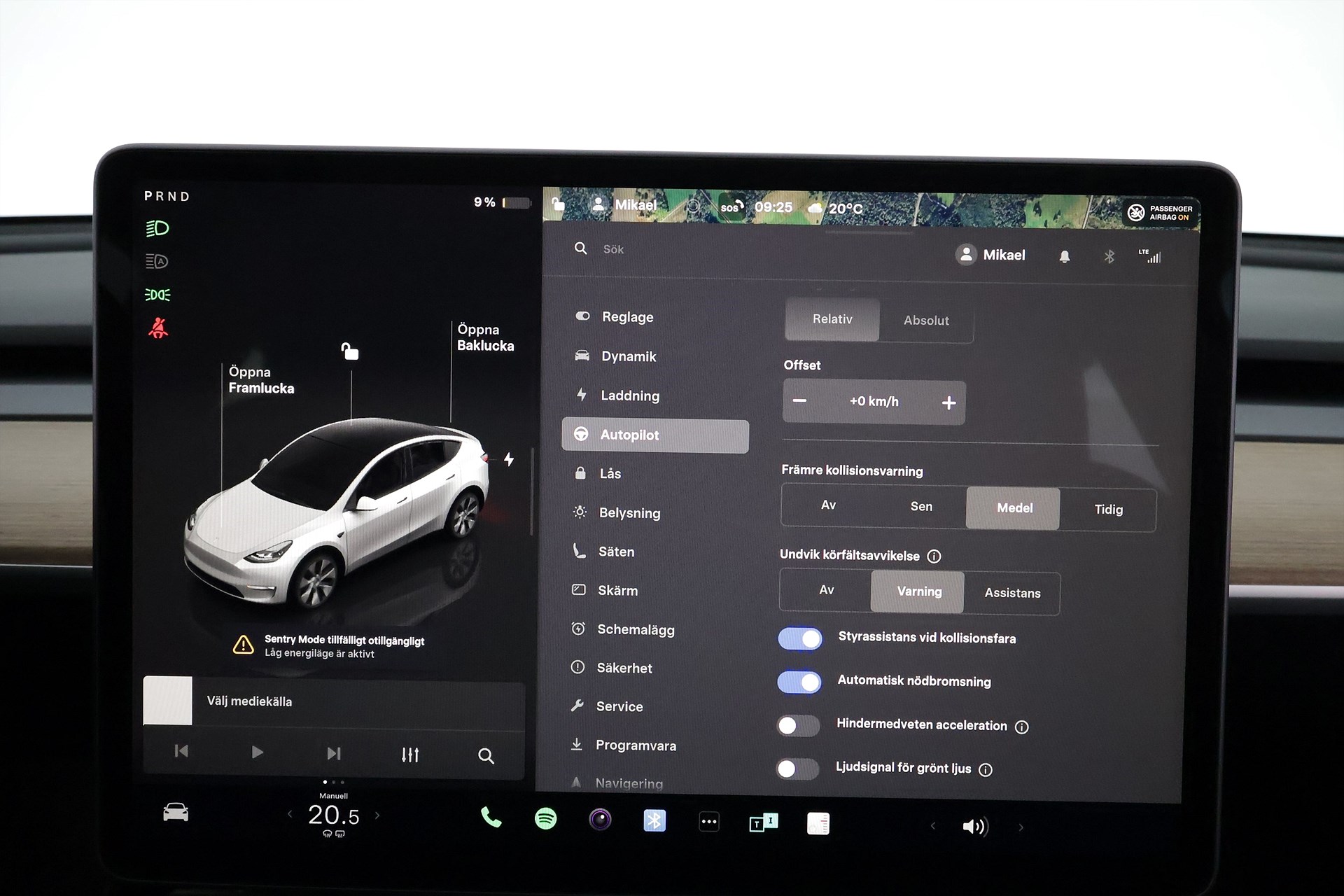Viewport: 1344px width, 896px height.
Task: Open the three-dots app launcher
Action: tap(709, 822)
